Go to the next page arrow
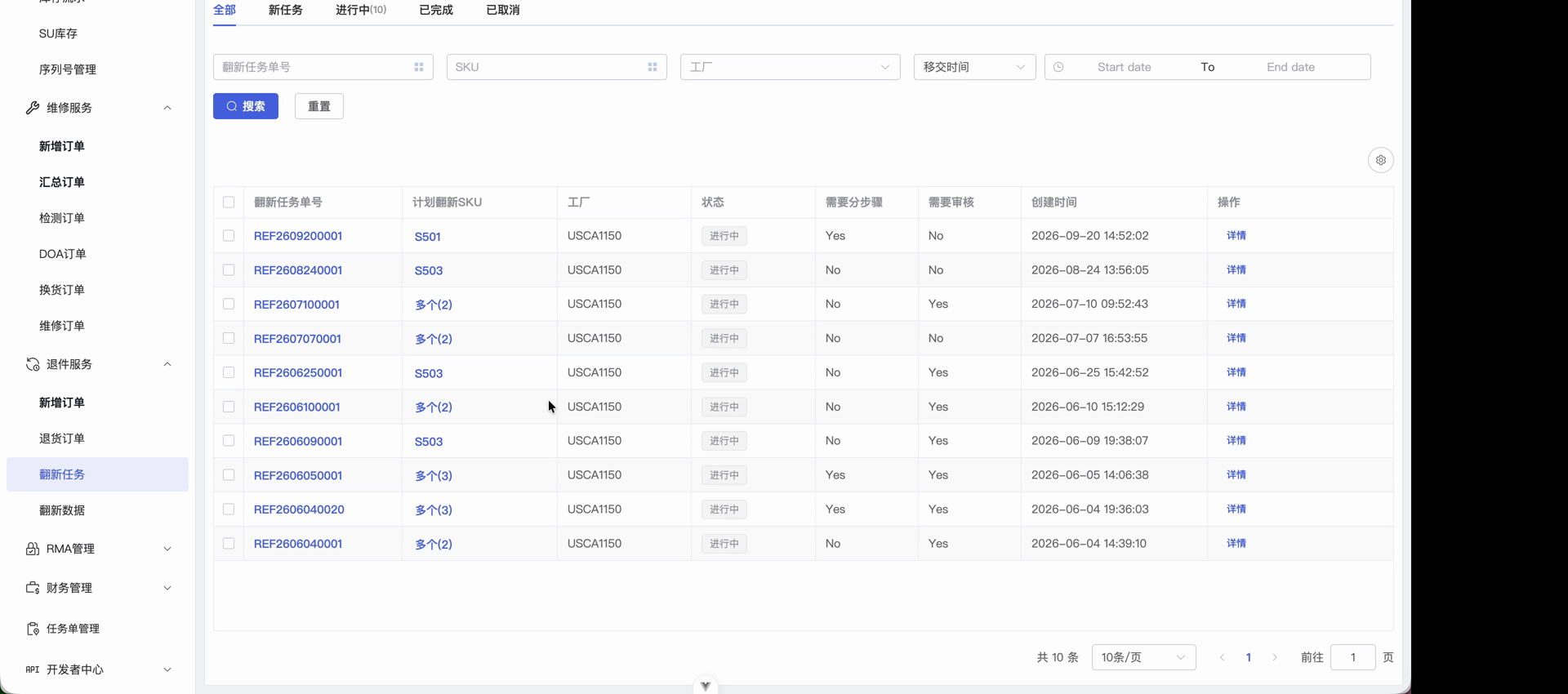 pos(1275,657)
